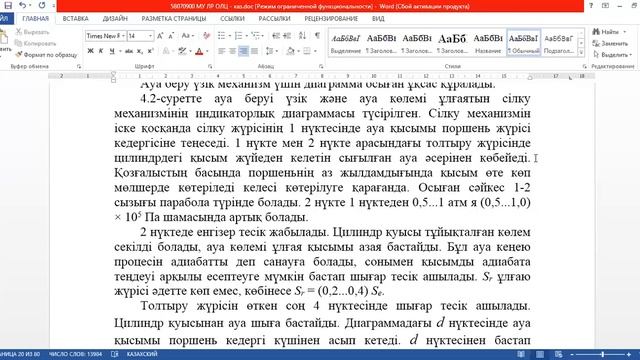Open ССЫЛКИ ribbon tab
The height and width of the screenshot is (360, 640).
click(x=232, y=19)
